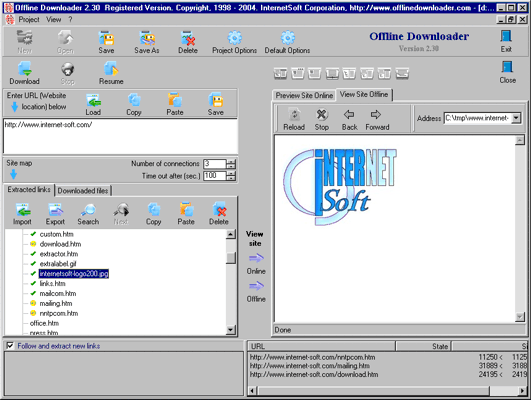Search extracted links with the magnifier icon
The image size is (531, 400).
tap(88, 210)
